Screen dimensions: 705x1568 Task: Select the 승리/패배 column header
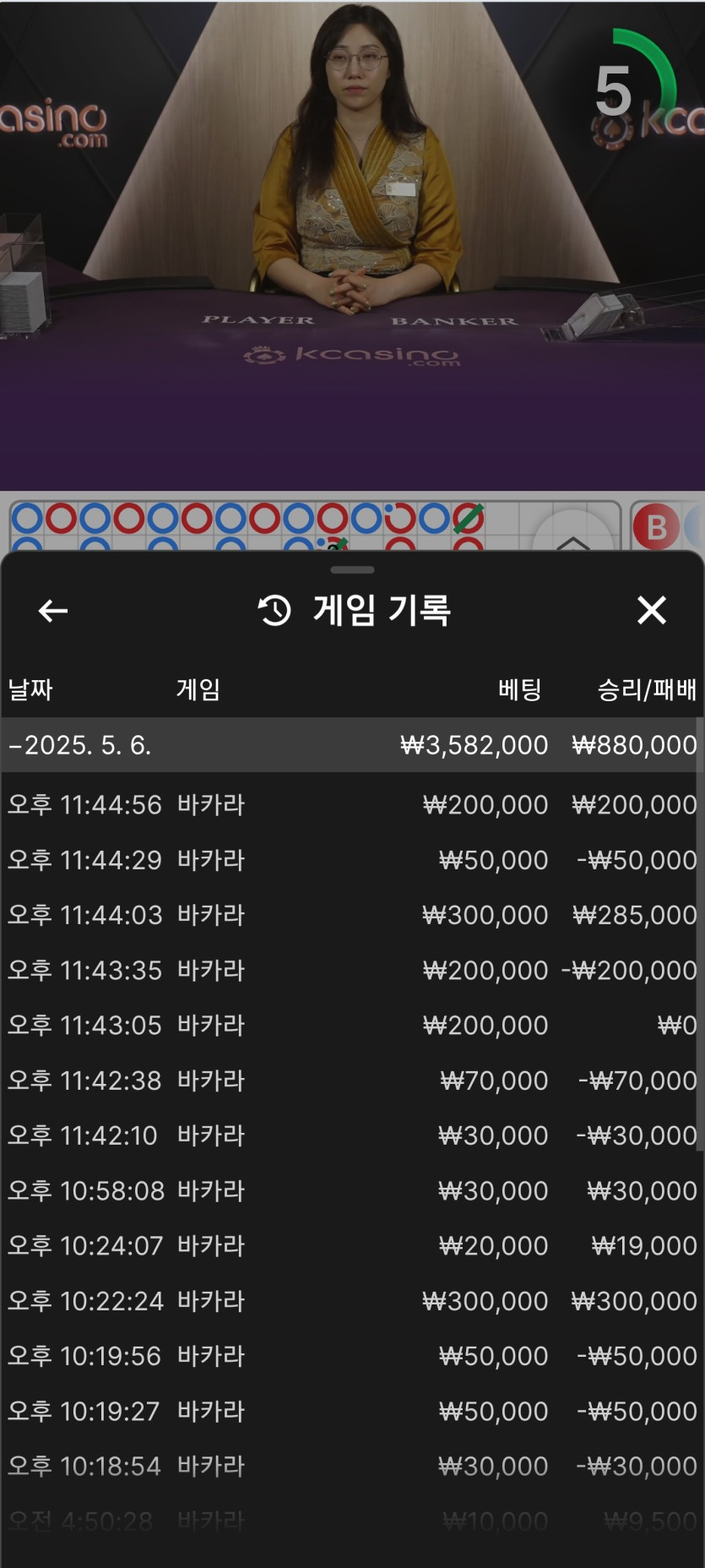[x=647, y=689]
